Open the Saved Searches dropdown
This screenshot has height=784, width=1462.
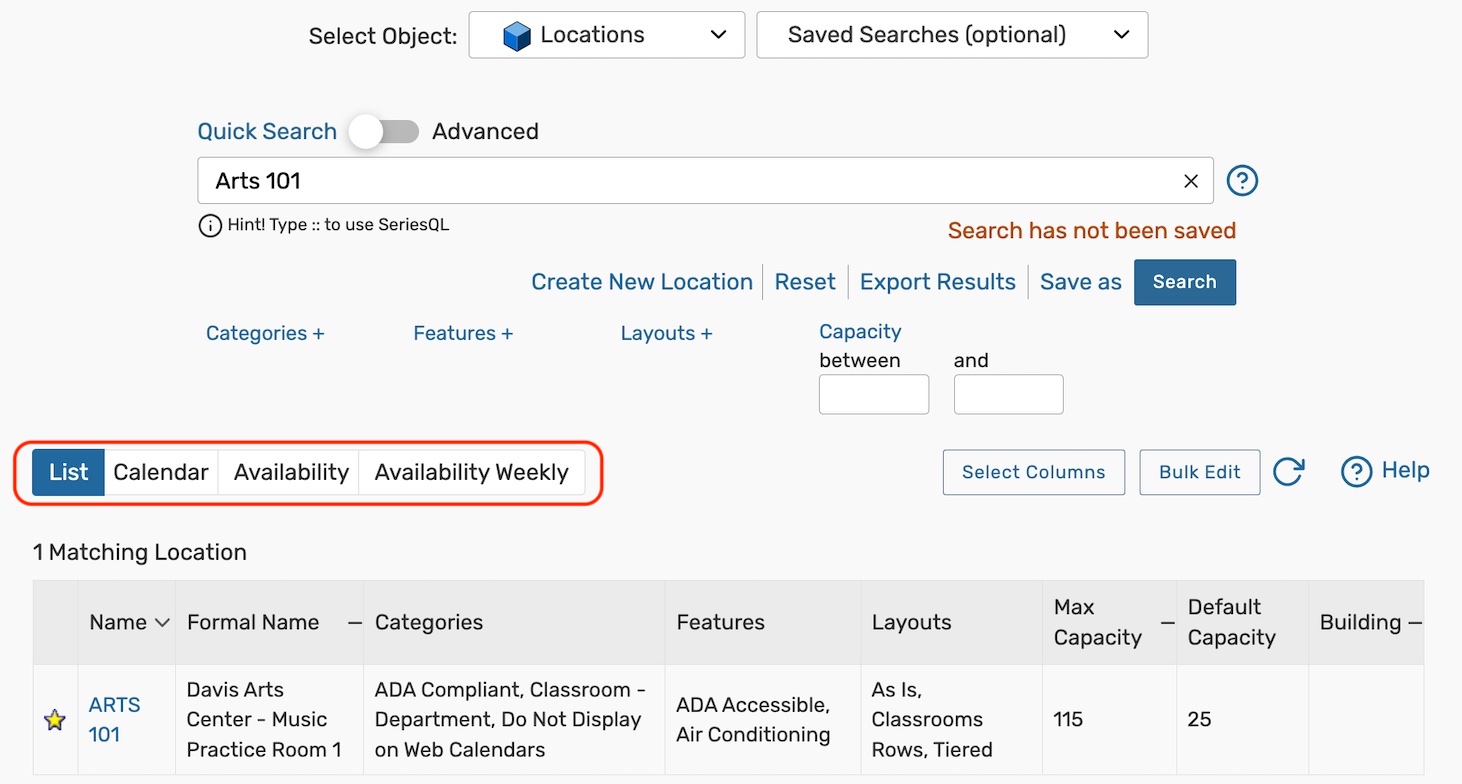pos(952,36)
